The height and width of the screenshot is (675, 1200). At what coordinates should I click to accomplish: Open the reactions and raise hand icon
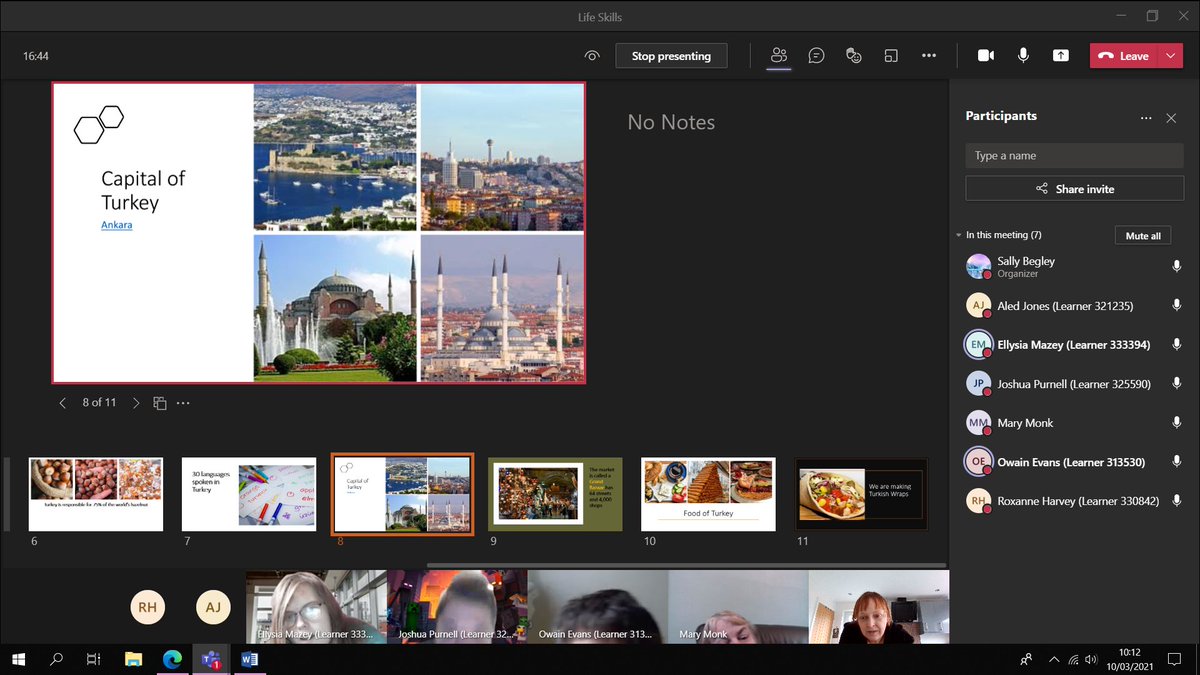pyautogui.click(x=854, y=56)
